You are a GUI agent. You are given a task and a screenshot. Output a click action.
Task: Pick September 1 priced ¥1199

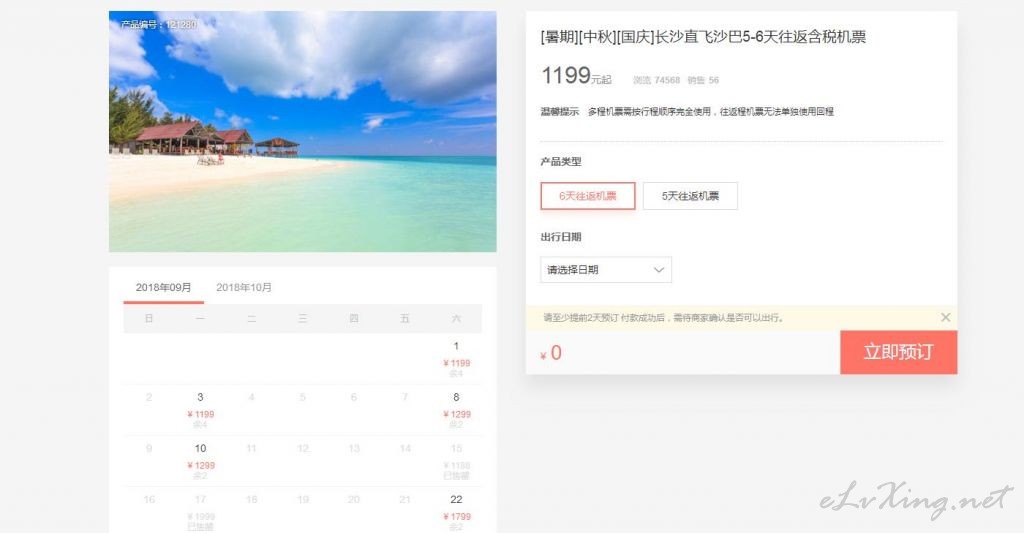[456, 359]
